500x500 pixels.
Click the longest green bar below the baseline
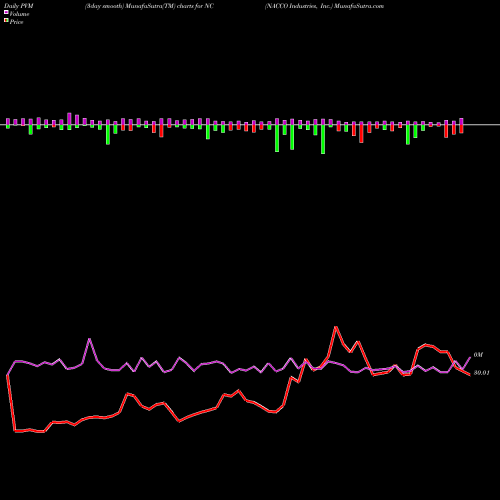click(323, 139)
